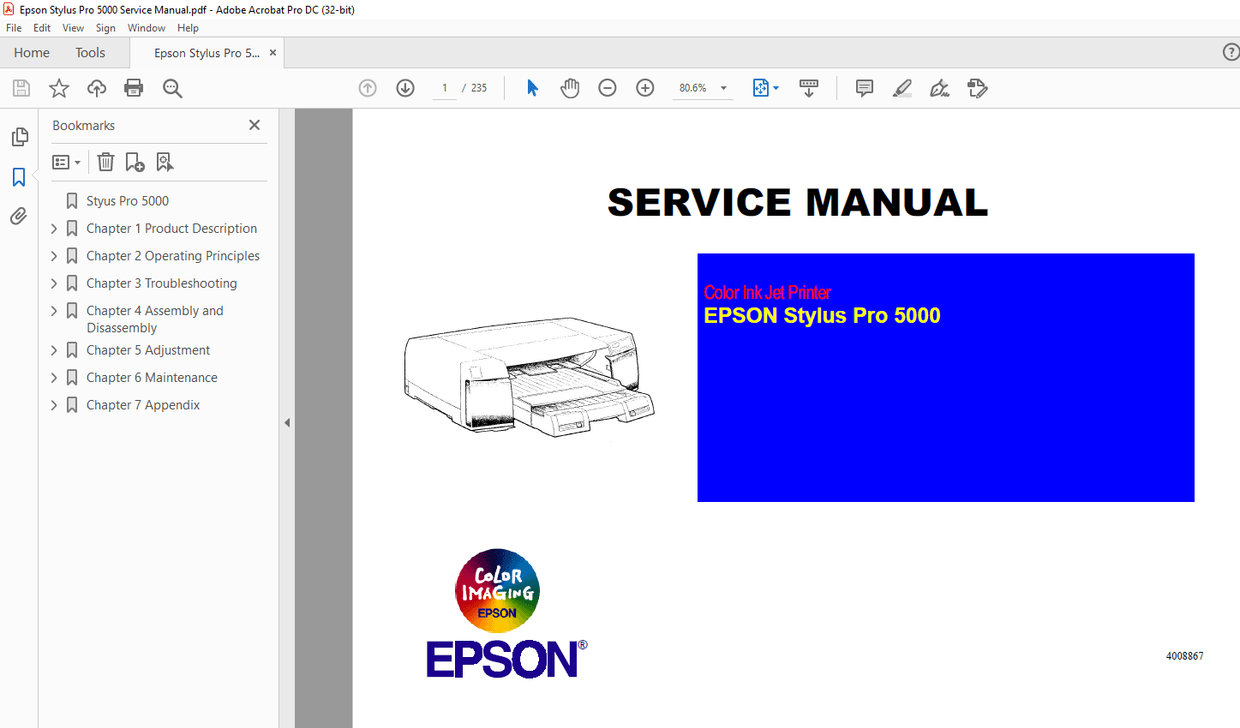The height and width of the screenshot is (728, 1240).
Task: Open the Edit menu
Action: [41, 27]
